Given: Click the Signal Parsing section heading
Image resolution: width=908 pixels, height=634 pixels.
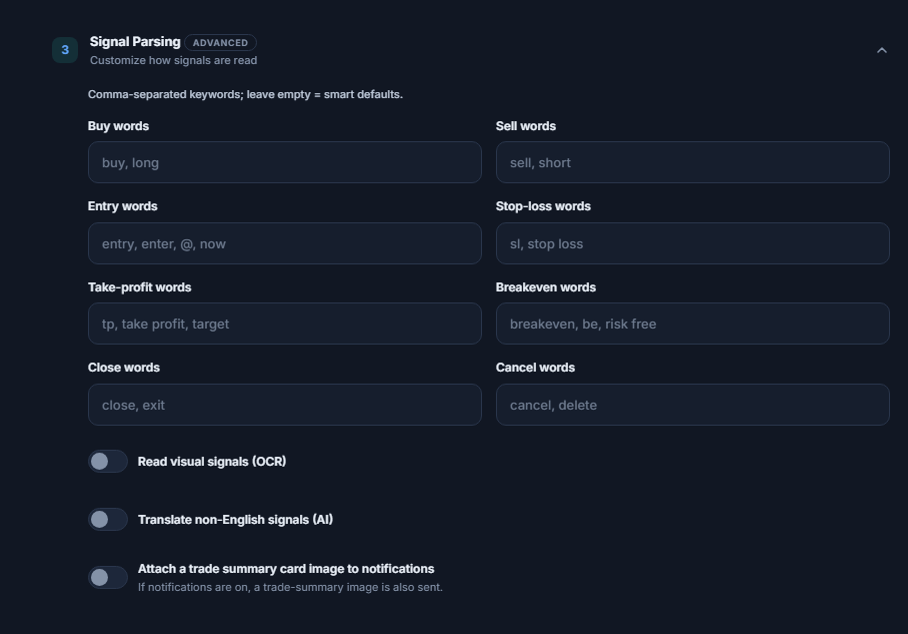Looking at the screenshot, I should point(135,42).
